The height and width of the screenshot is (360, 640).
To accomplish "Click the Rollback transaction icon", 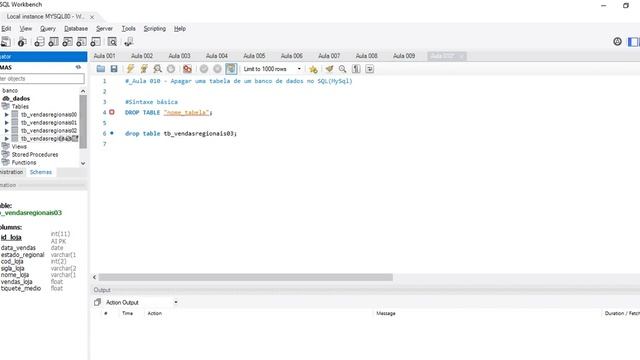I will click(217, 69).
